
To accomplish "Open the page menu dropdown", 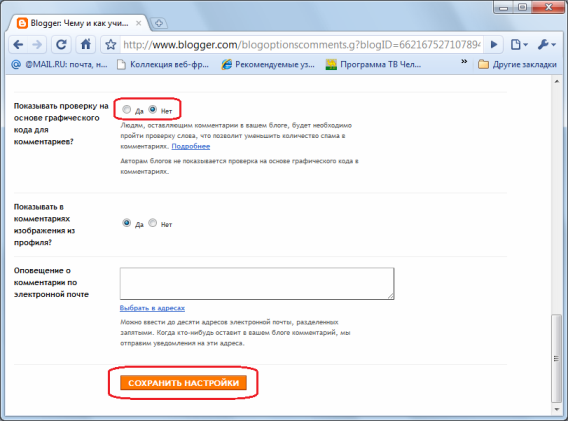I will (519, 45).
